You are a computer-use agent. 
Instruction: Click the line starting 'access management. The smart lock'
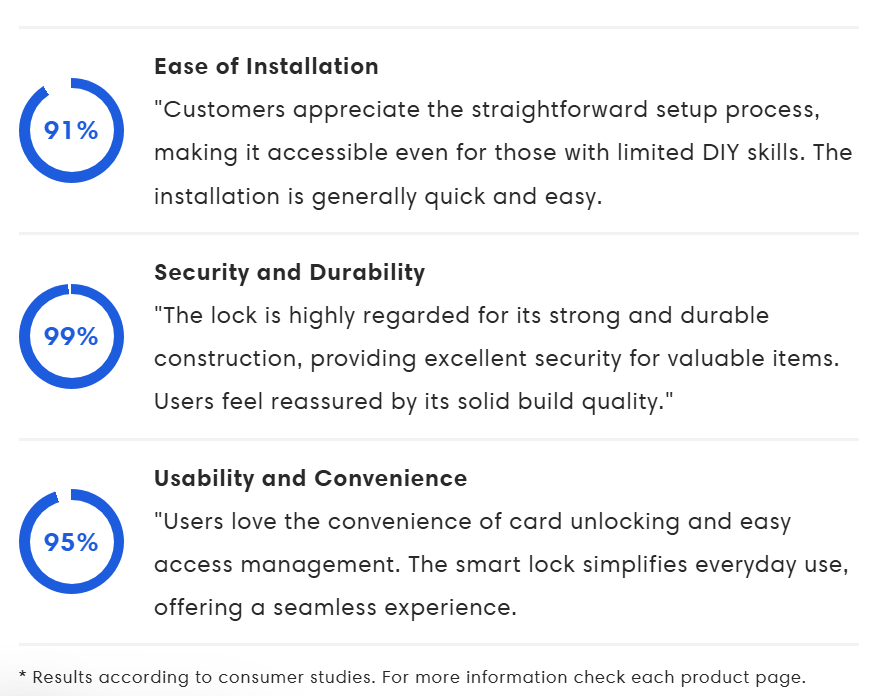pos(502,564)
